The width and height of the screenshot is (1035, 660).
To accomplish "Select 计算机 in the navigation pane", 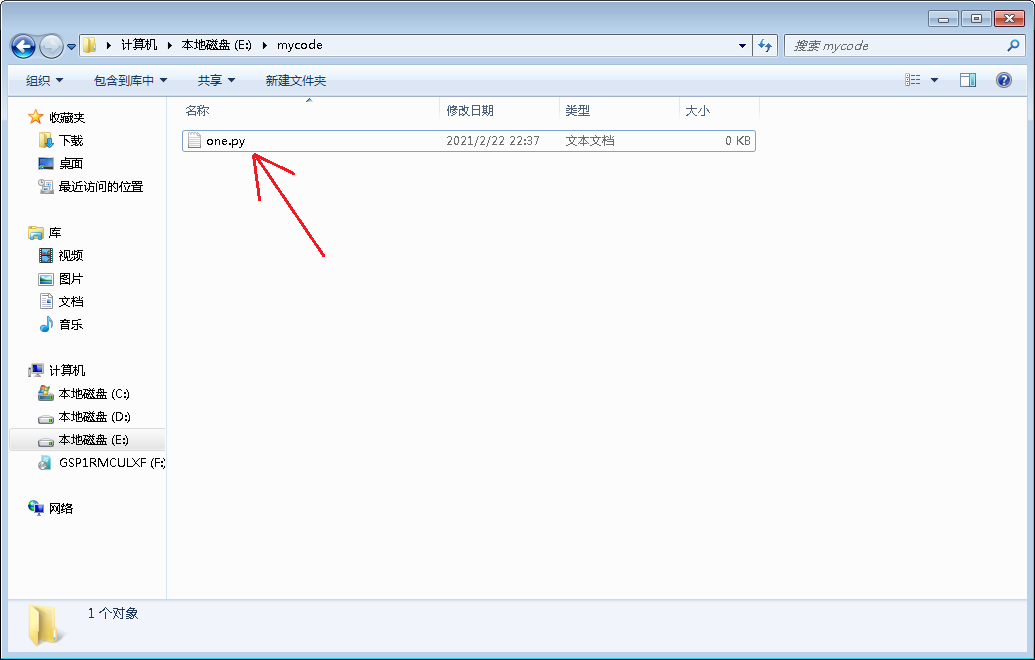I will pyautogui.click(x=67, y=370).
